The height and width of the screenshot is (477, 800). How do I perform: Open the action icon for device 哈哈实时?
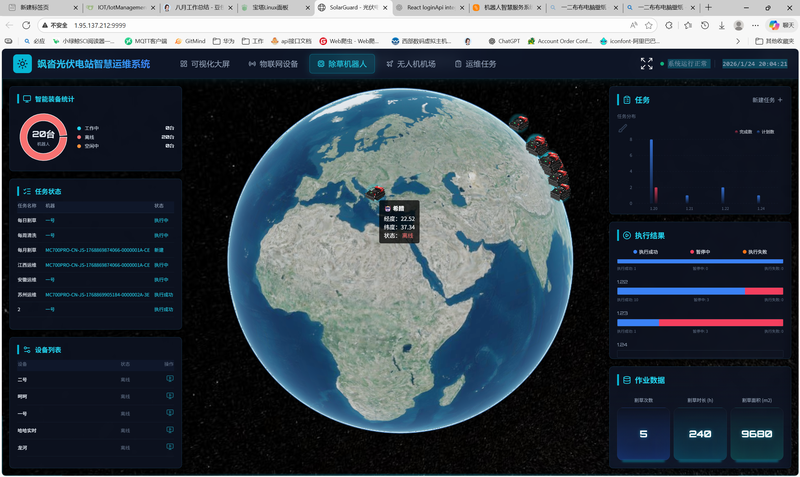pyautogui.click(x=170, y=430)
